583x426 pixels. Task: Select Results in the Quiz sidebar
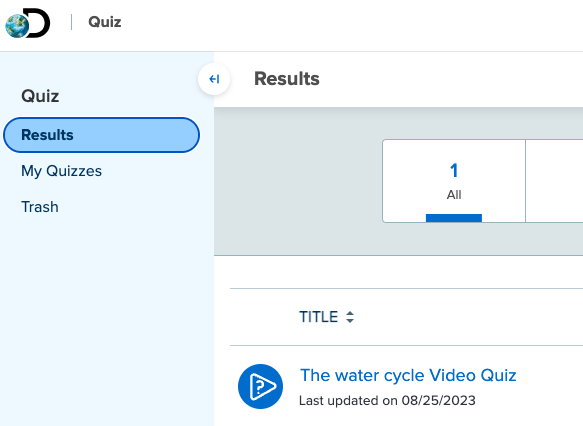pos(102,135)
